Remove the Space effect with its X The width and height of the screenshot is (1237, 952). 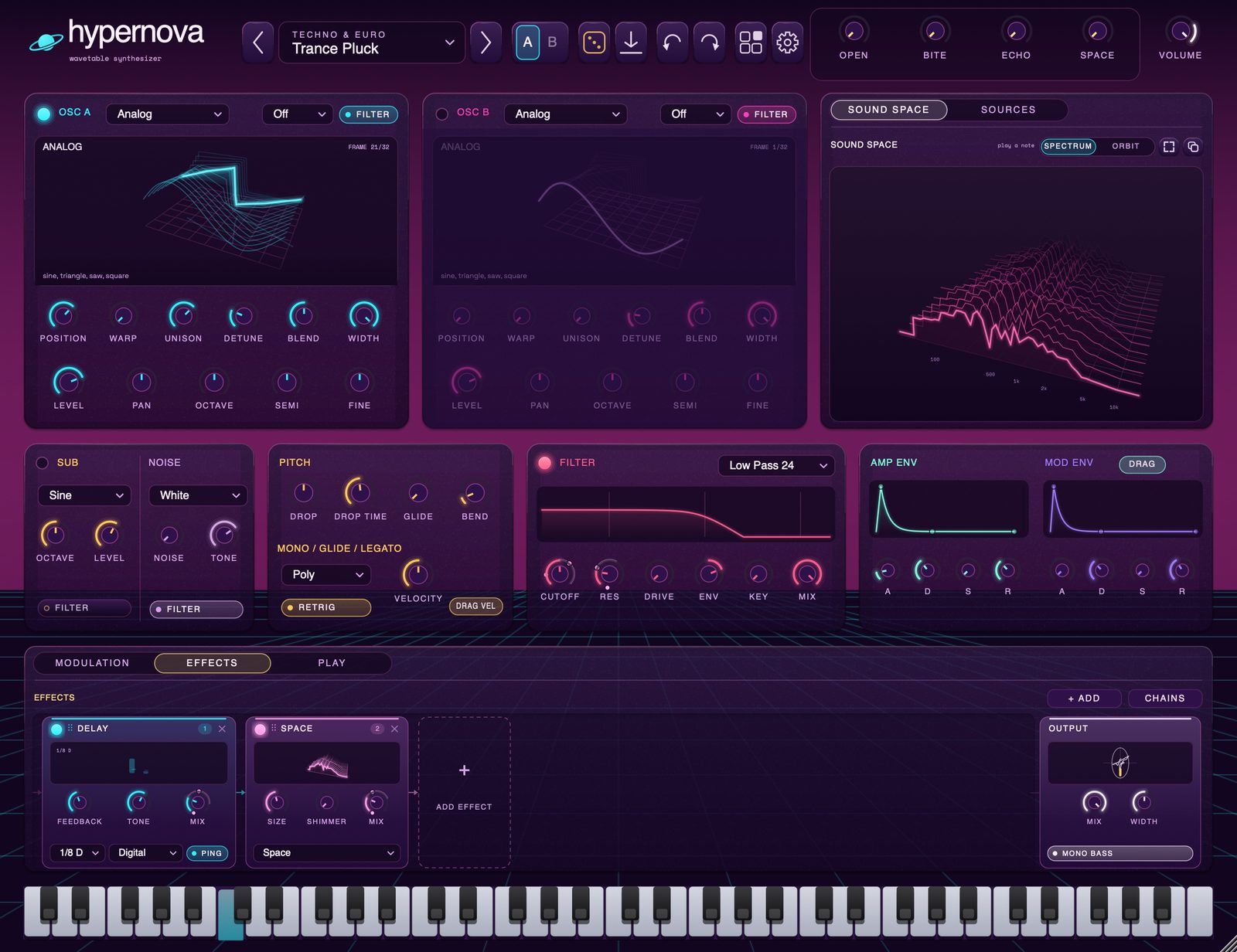click(394, 729)
